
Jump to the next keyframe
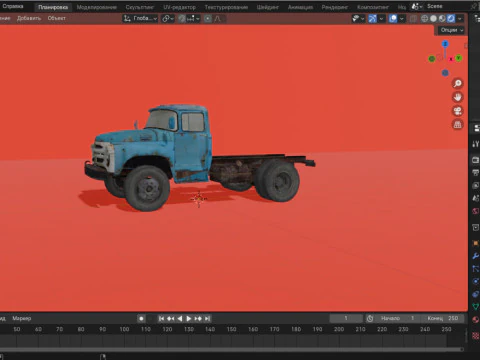pyautogui.click(x=198, y=319)
